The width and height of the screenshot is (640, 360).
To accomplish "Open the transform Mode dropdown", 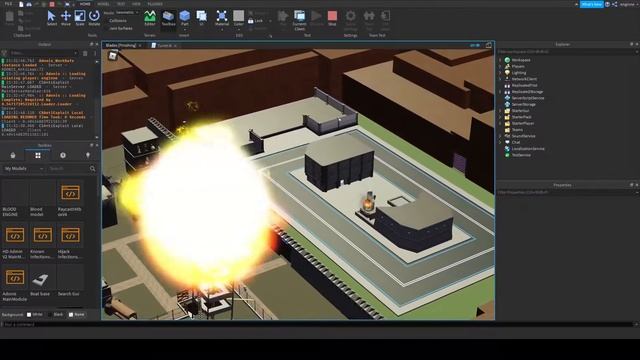I will point(127,13).
